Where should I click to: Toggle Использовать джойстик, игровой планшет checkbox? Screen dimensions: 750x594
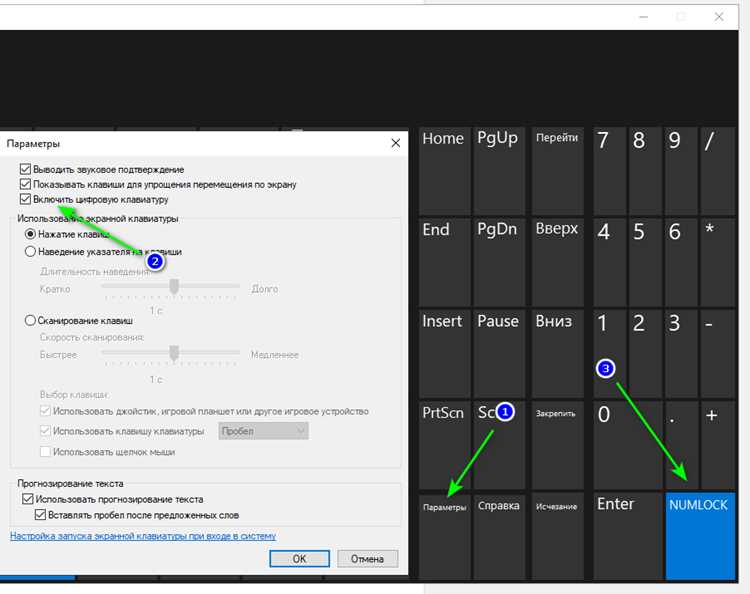45,411
